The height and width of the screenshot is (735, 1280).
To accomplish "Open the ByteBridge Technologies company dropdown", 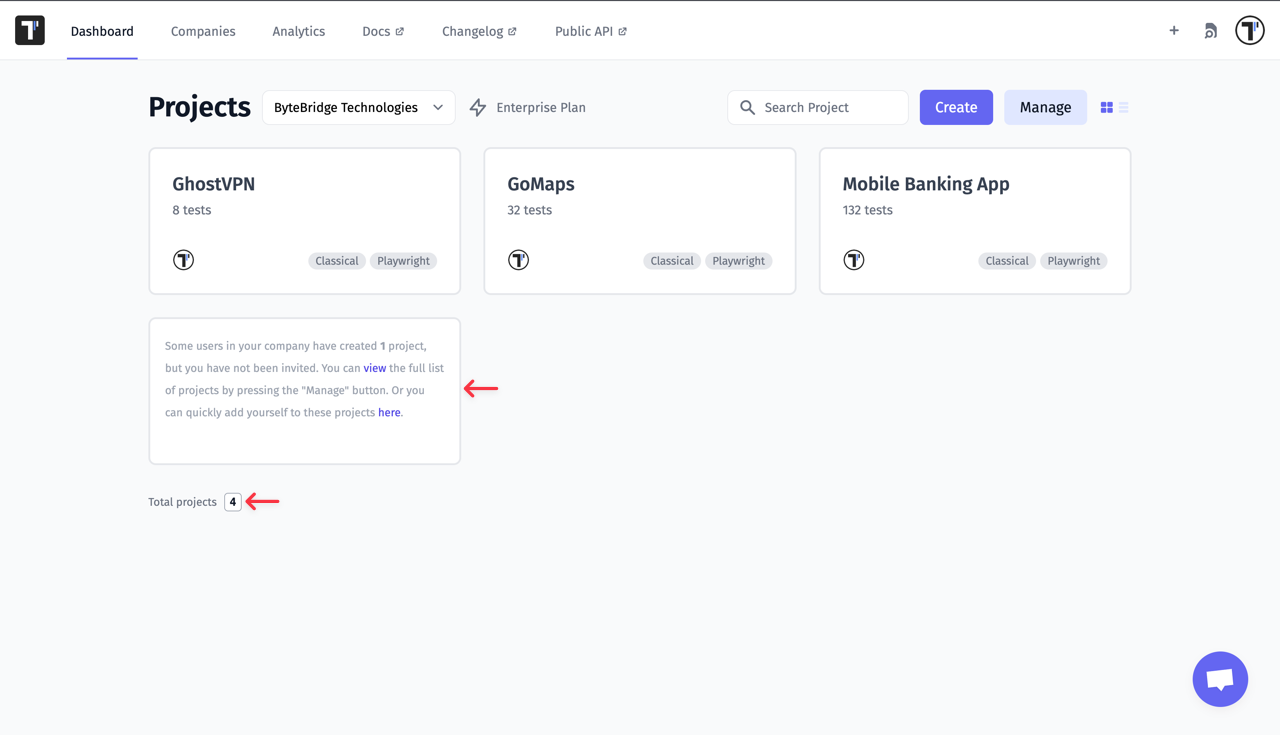I will (x=358, y=107).
